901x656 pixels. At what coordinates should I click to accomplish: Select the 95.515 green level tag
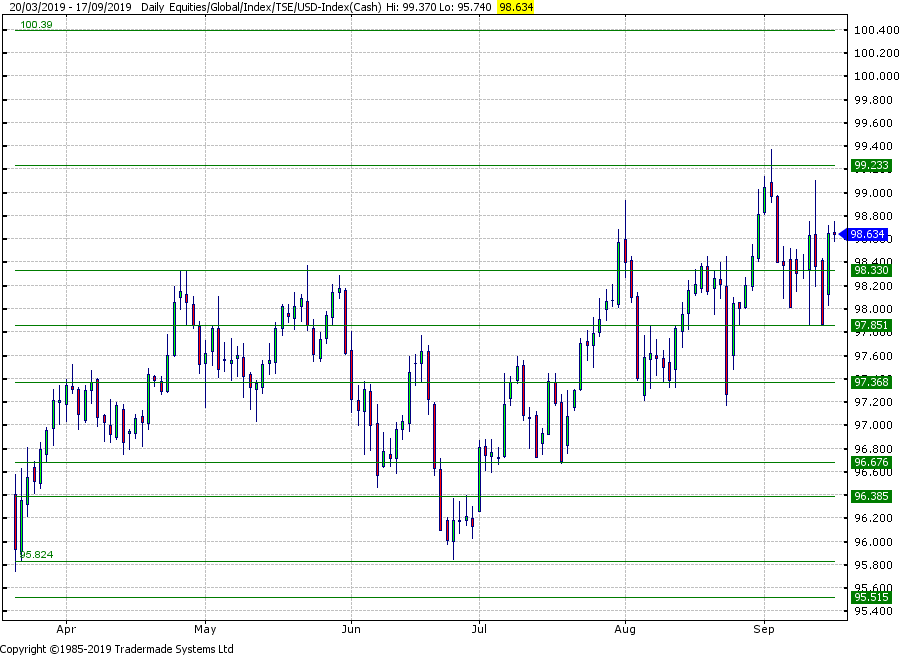pyautogui.click(x=871, y=597)
